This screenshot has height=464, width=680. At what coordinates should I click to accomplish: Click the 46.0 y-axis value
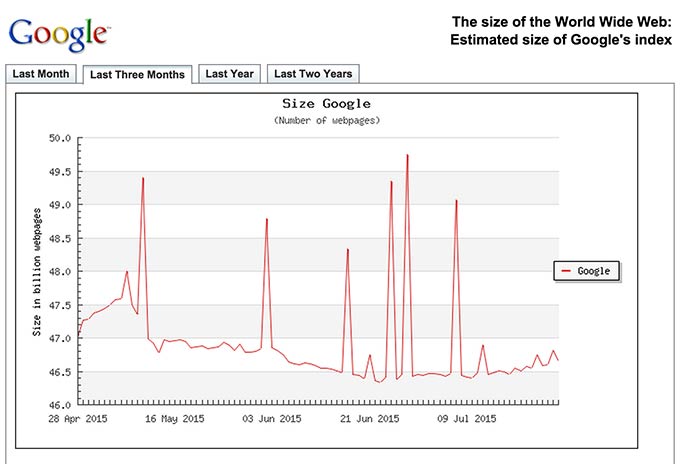click(60, 405)
